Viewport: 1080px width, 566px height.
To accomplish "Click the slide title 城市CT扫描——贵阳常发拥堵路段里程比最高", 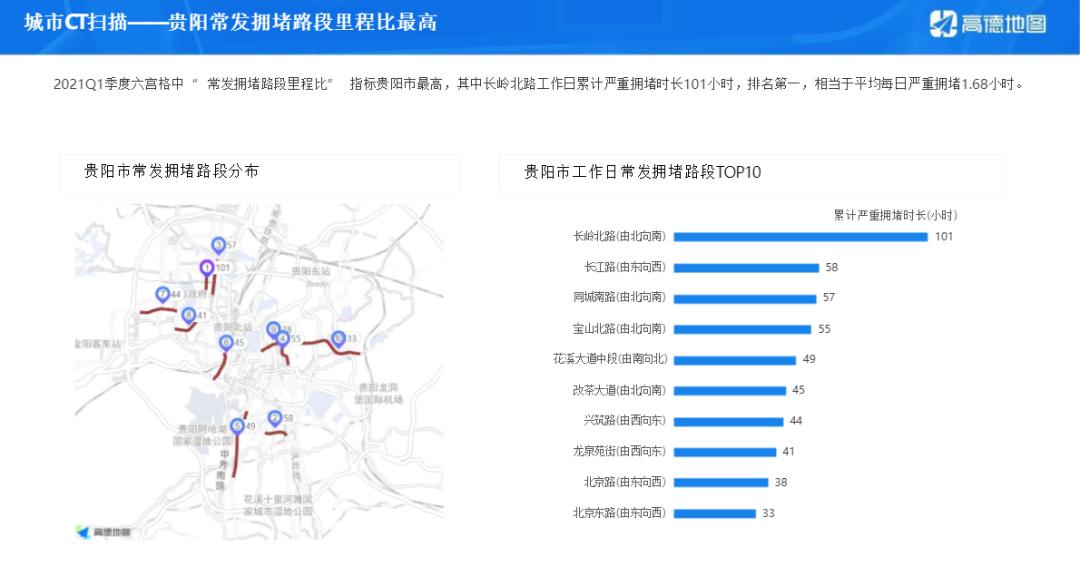I will [231, 23].
